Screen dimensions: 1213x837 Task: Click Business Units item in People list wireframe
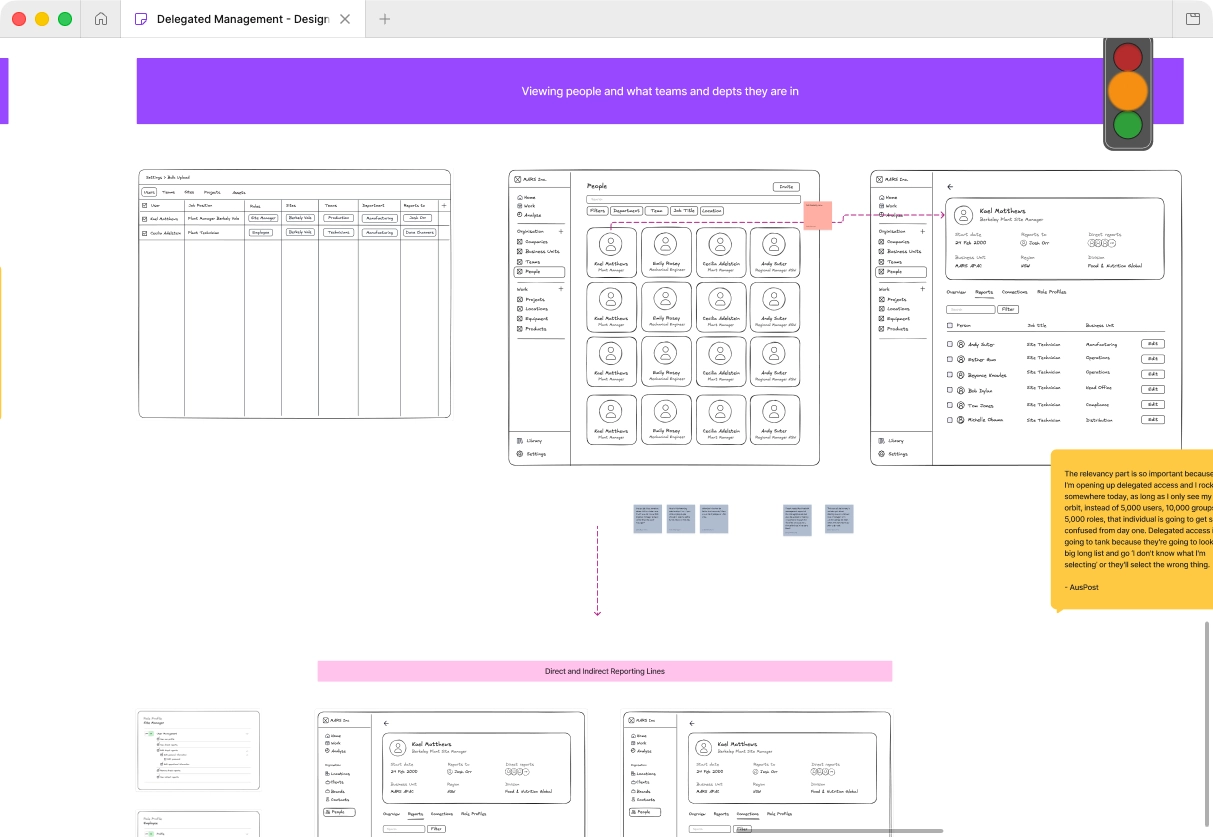point(538,251)
